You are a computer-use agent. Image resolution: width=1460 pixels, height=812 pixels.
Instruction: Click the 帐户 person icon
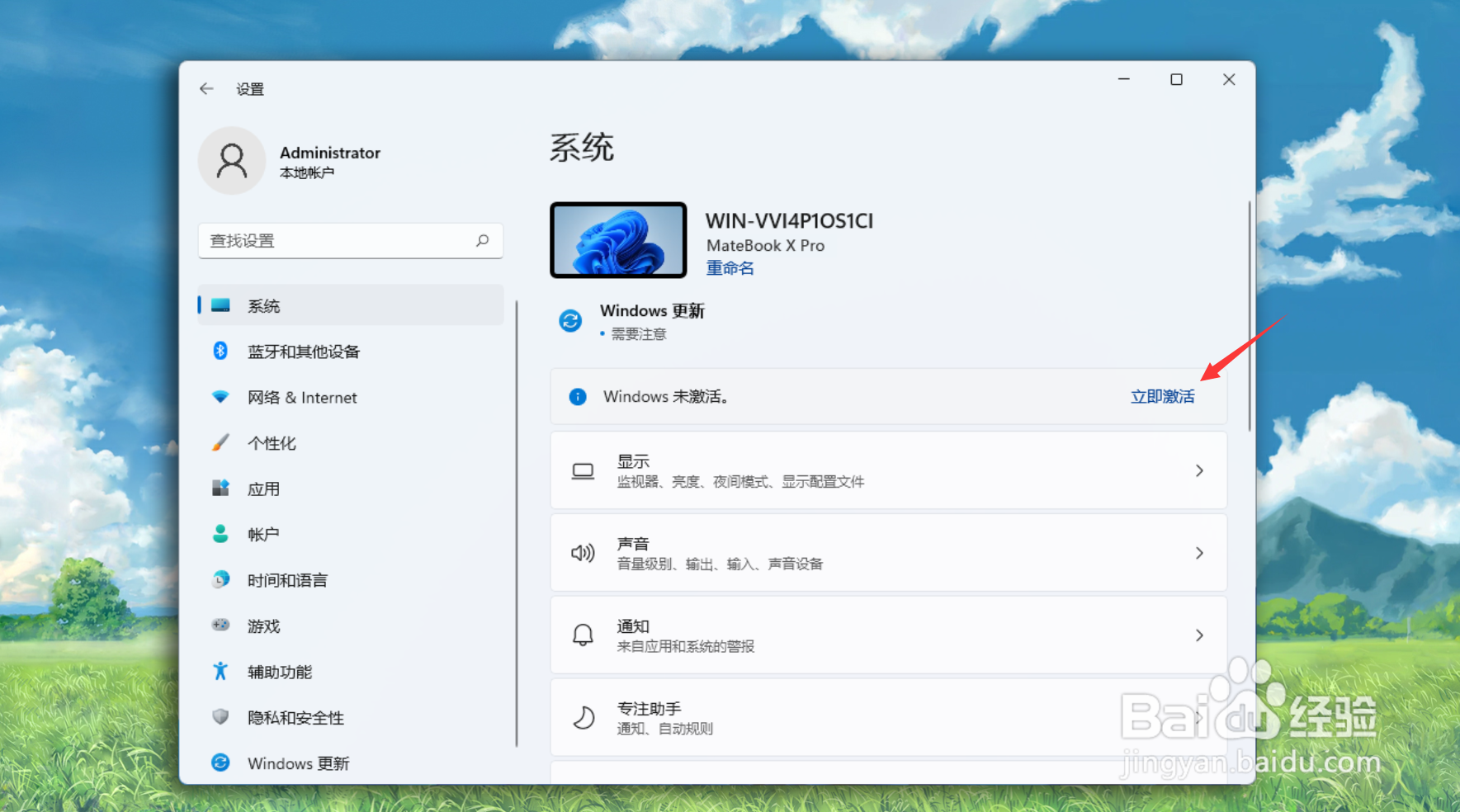pos(220,534)
